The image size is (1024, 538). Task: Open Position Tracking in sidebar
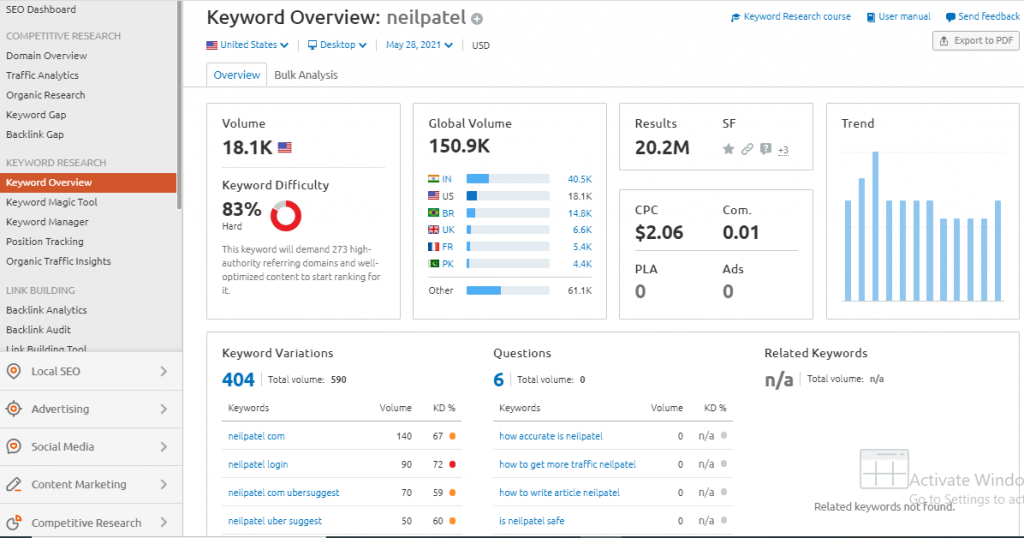point(44,242)
